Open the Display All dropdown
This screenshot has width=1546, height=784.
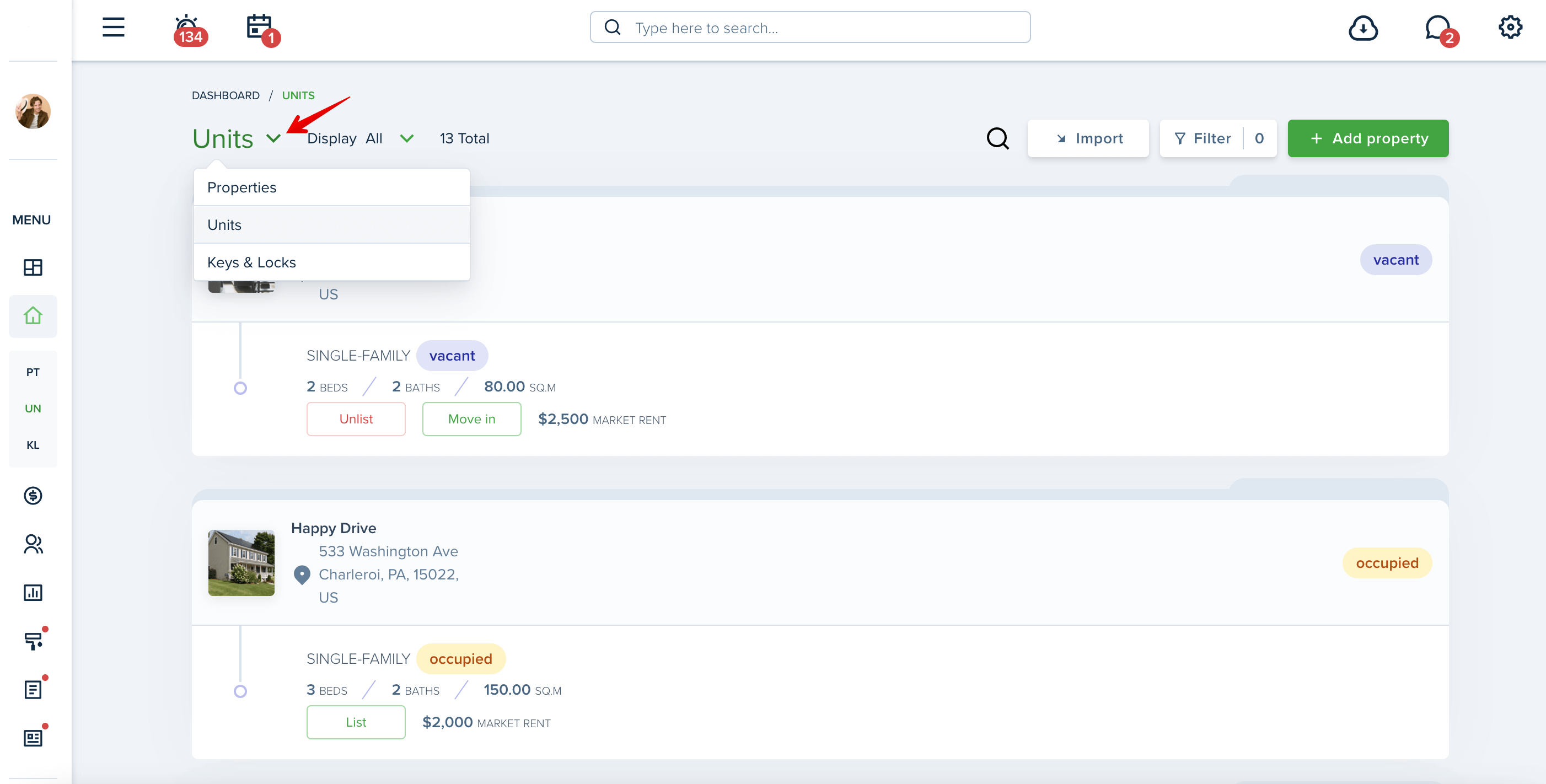(x=361, y=139)
